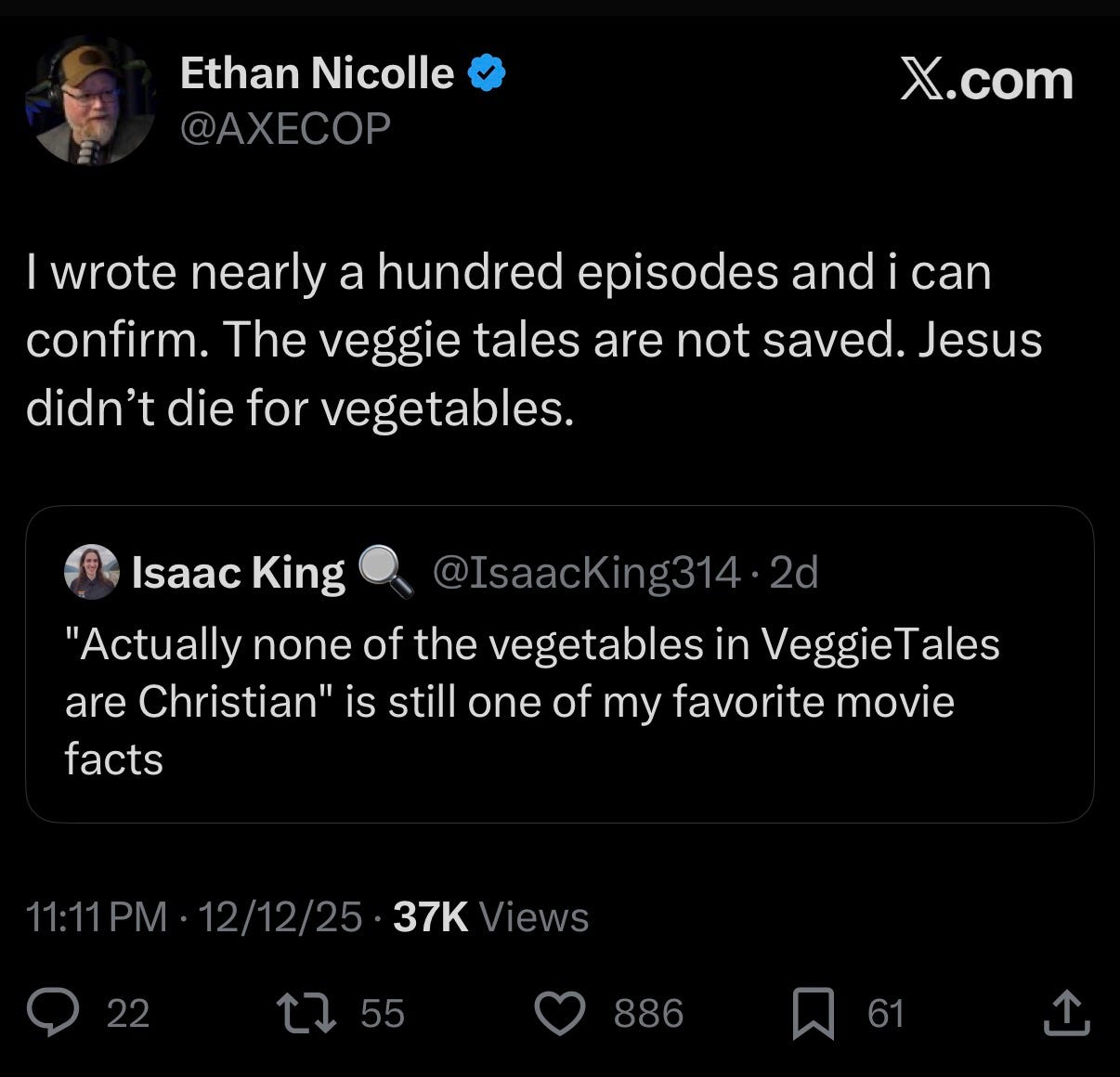Click the 12/12/25 post date

[x=280, y=917]
